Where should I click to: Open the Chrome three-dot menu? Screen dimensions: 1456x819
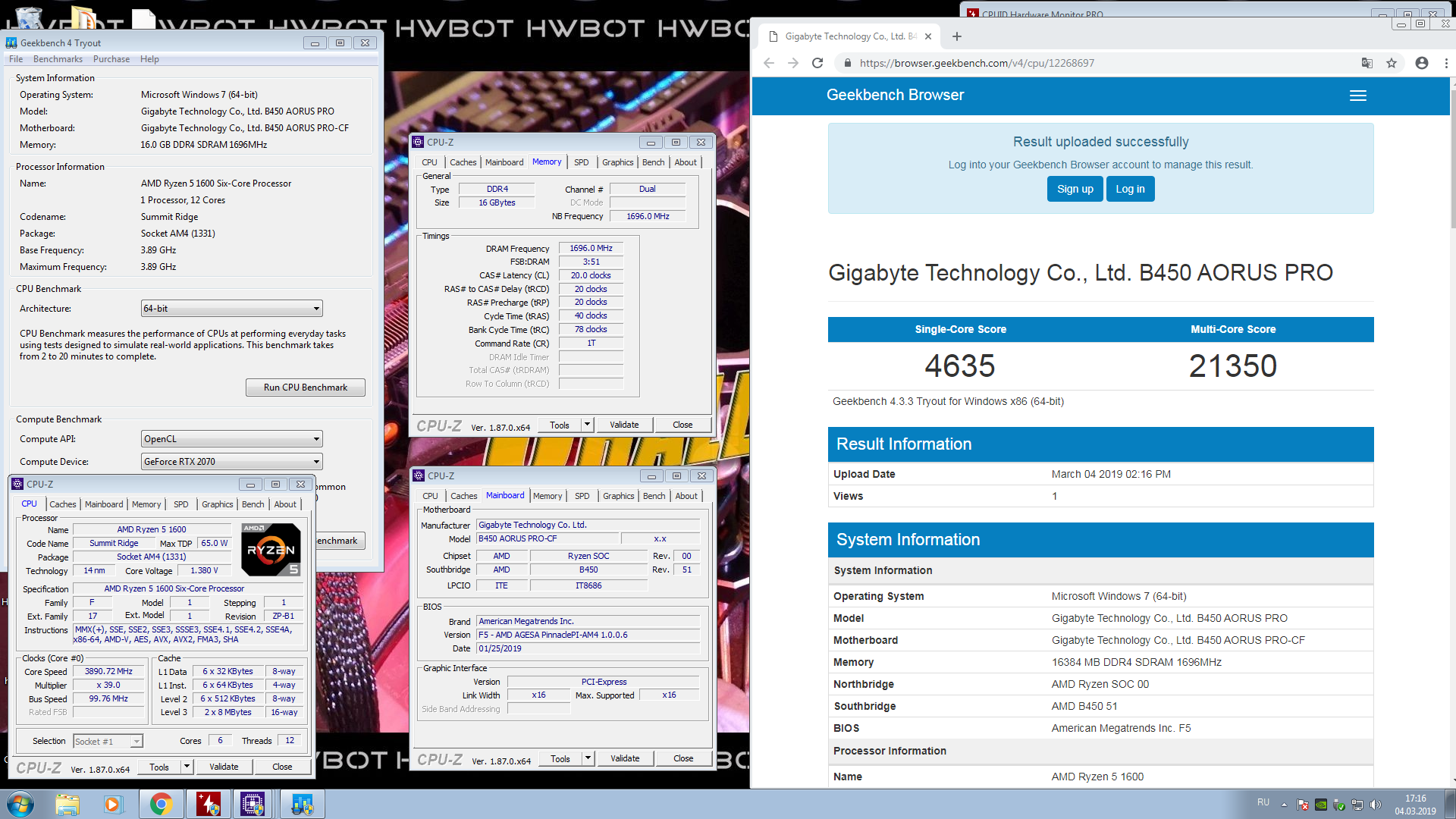tap(1446, 63)
